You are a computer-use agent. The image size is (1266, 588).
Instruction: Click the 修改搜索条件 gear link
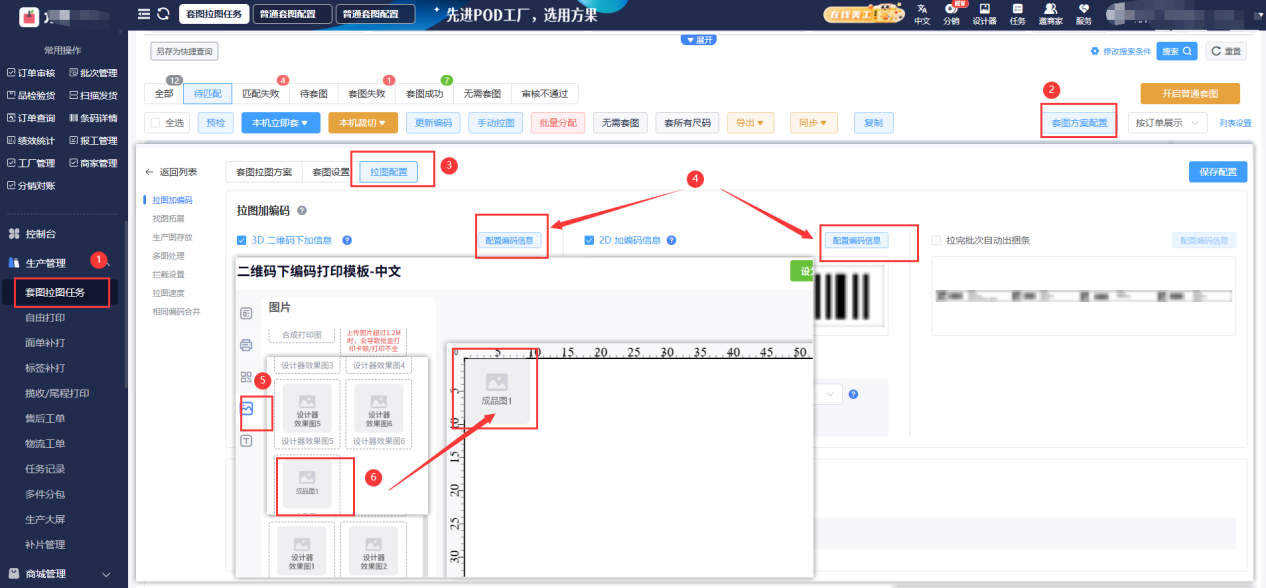(1121, 51)
